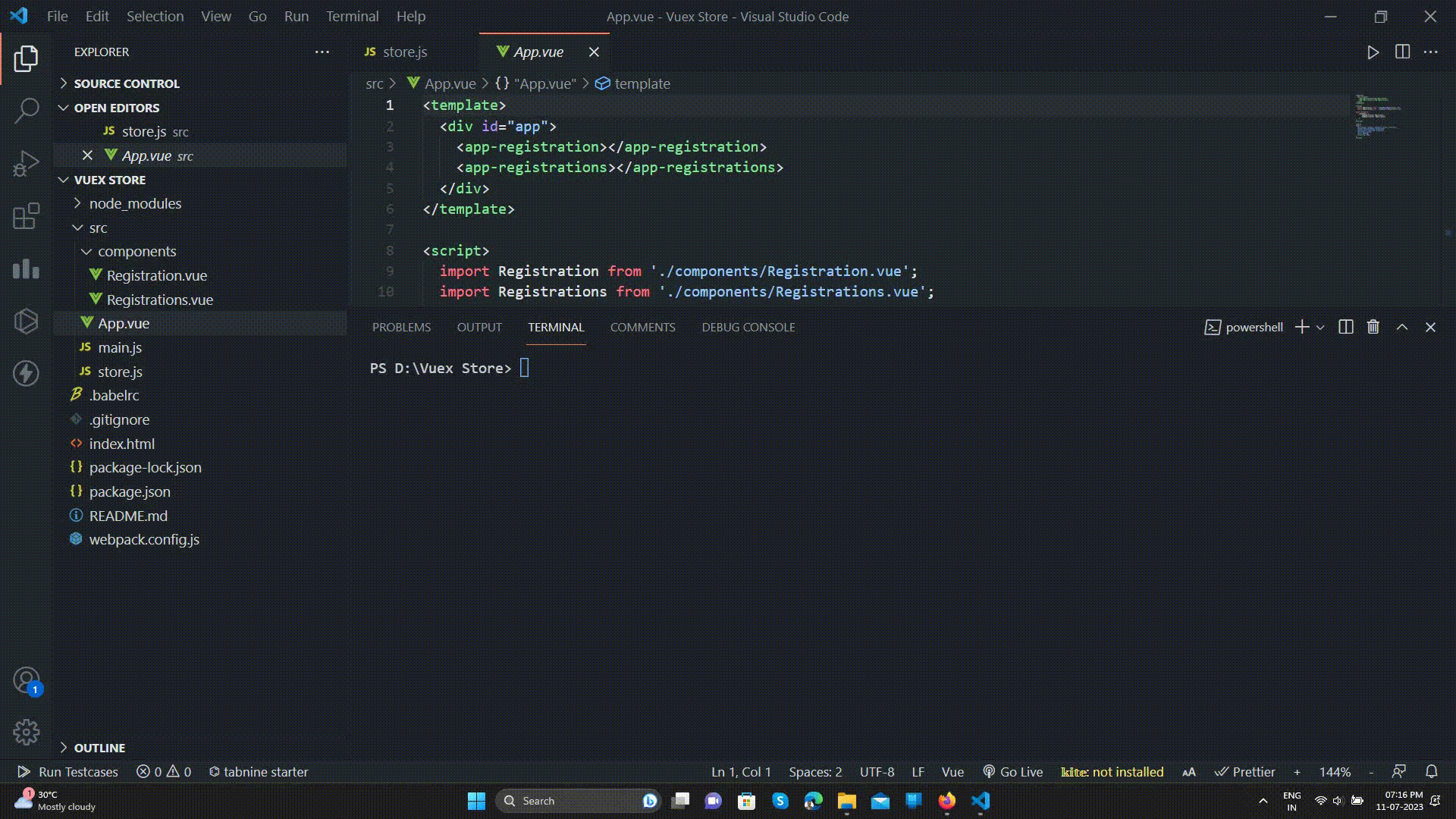Collapse the components folder

coord(136,251)
